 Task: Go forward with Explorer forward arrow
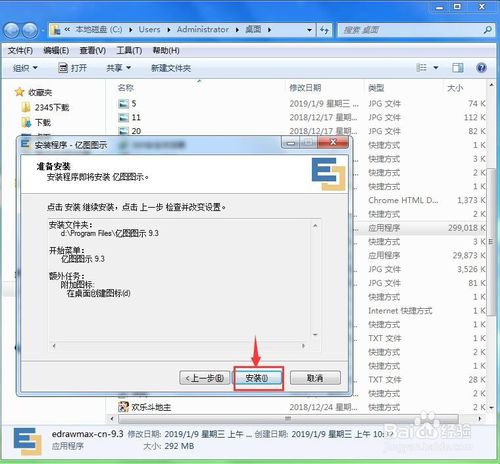click(x=30, y=30)
